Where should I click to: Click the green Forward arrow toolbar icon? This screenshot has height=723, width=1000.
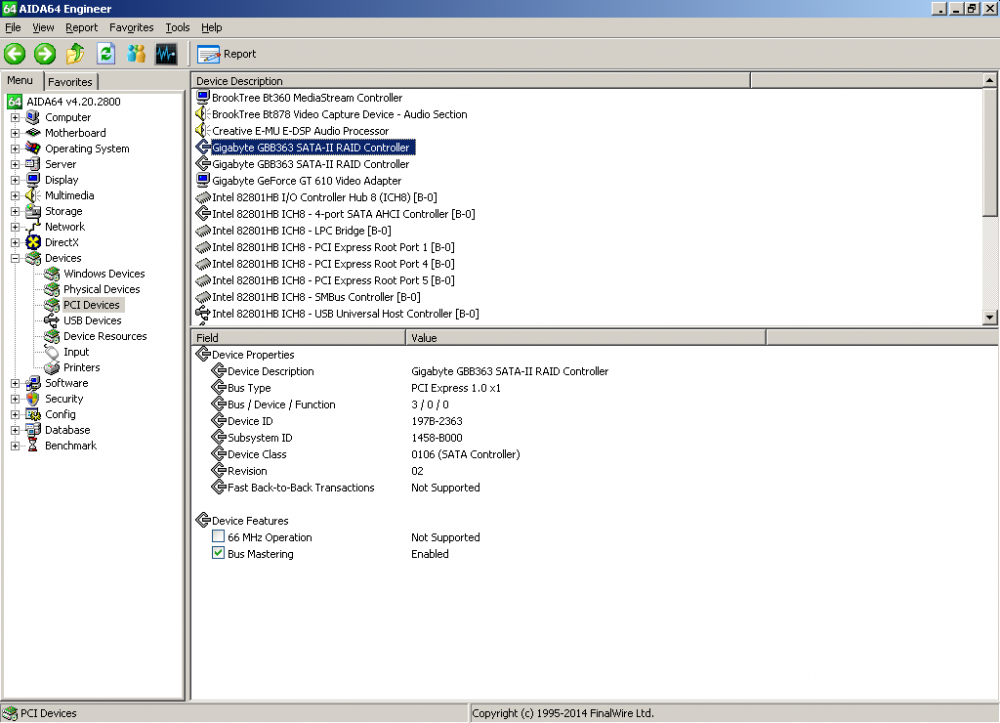click(45, 54)
